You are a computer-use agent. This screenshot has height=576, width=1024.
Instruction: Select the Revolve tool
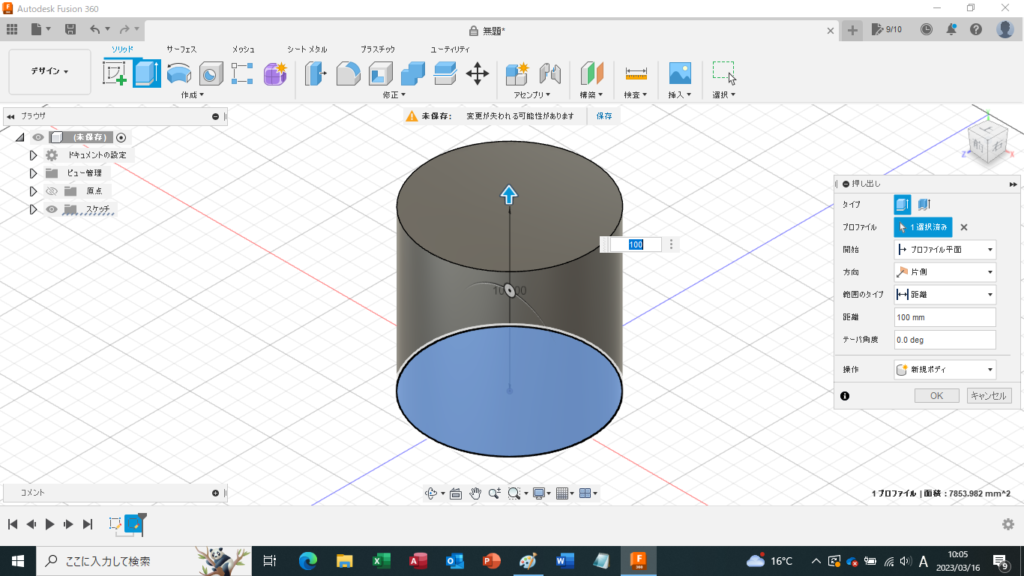(x=178, y=73)
